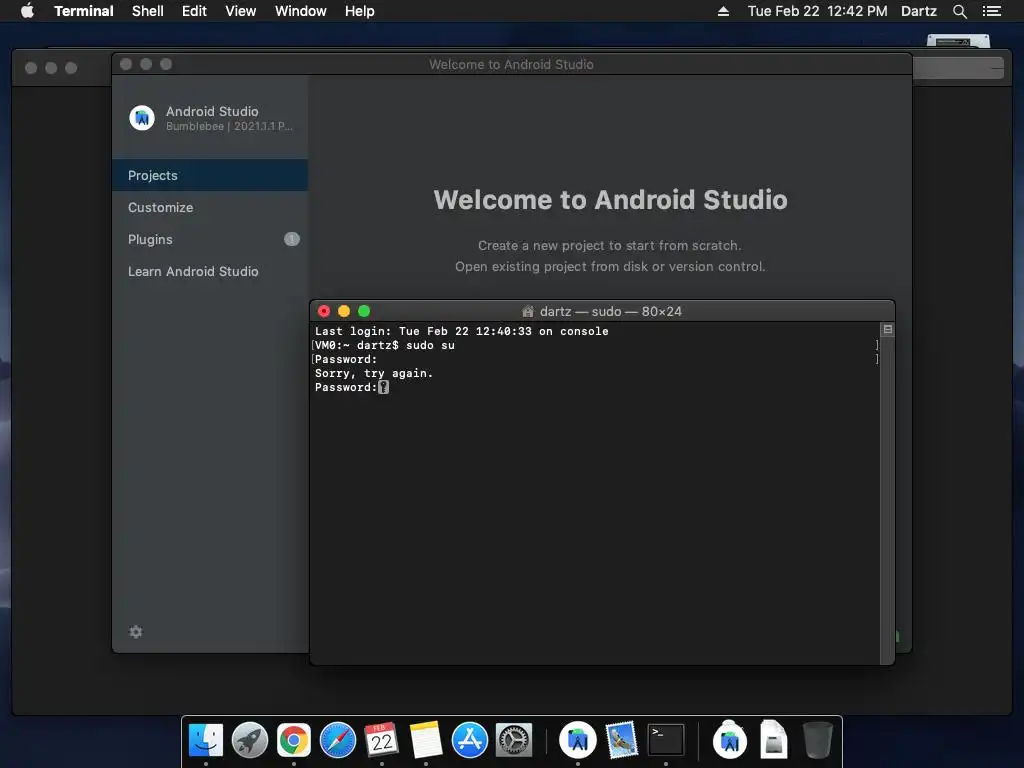Viewport: 1024px width, 768px height.
Task: Minimize Terminal window with yellow button
Action: [344, 311]
